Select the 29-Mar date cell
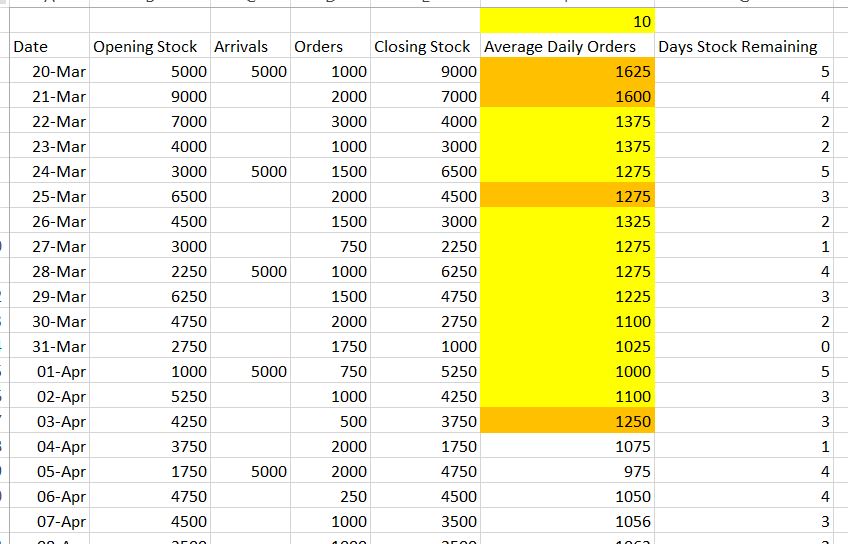The height and width of the screenshot is (544, 848). [x=49, y=296]
